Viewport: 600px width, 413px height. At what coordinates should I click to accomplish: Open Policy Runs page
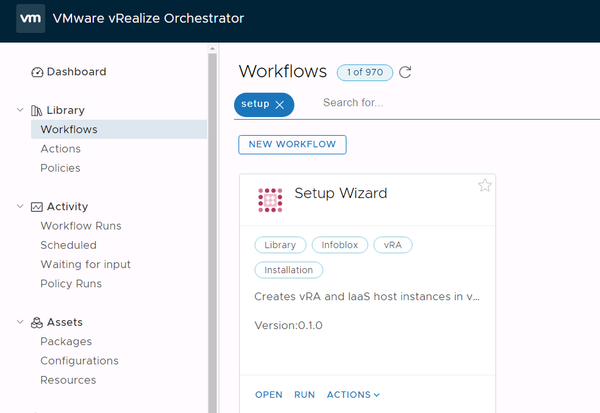(x=71, y=284)
